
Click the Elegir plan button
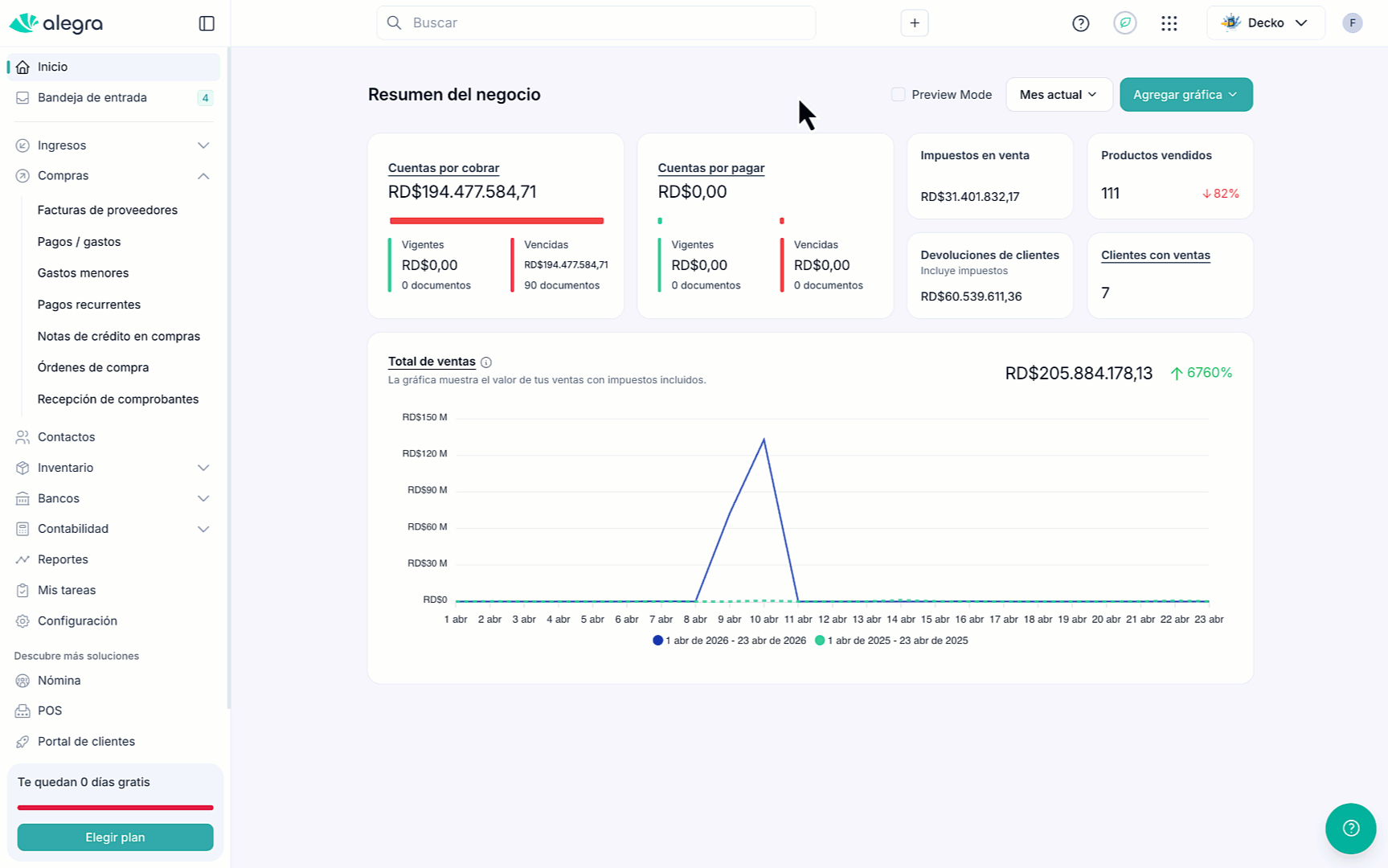tap(115, 837)
